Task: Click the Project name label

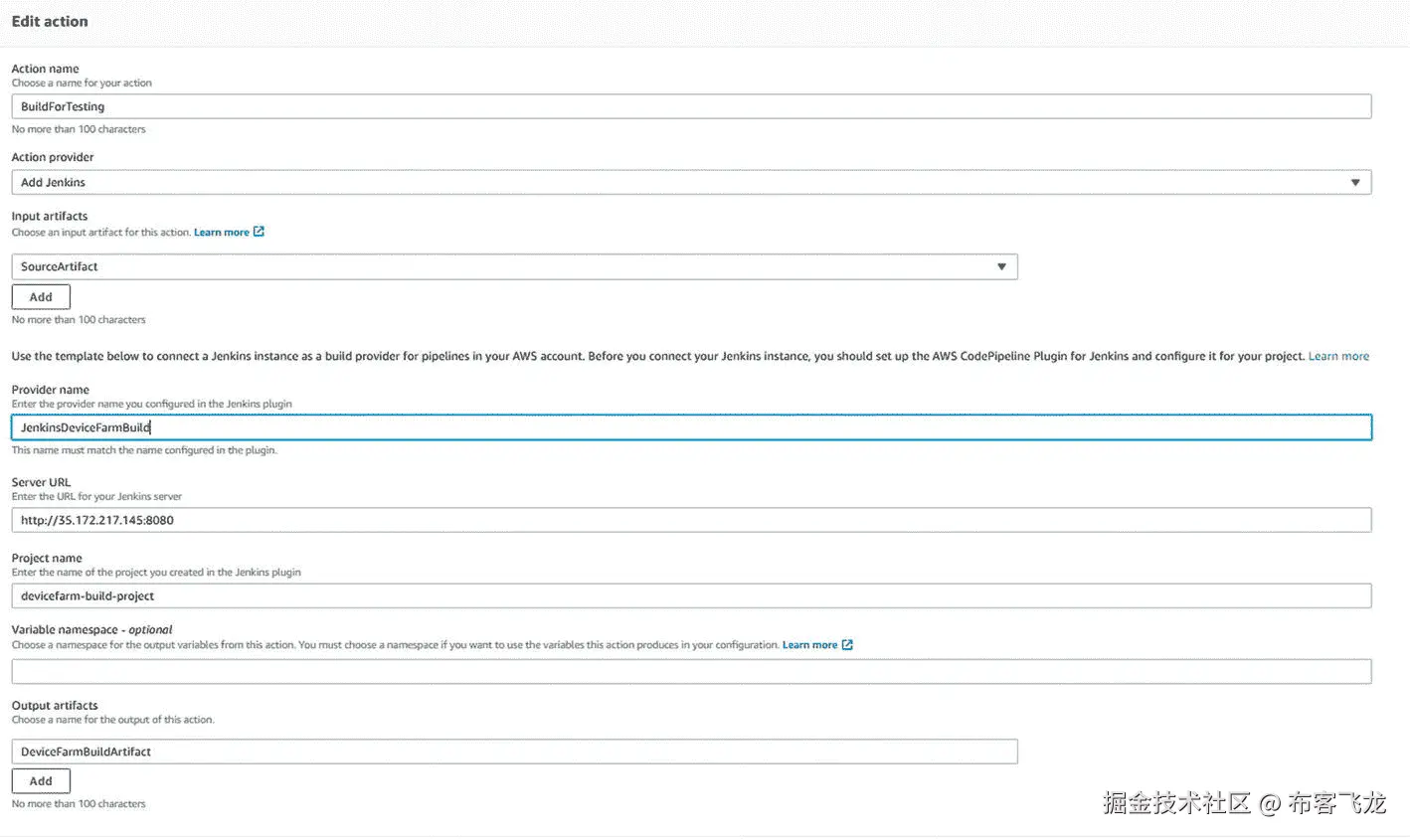Action: (x=47, y=558)
